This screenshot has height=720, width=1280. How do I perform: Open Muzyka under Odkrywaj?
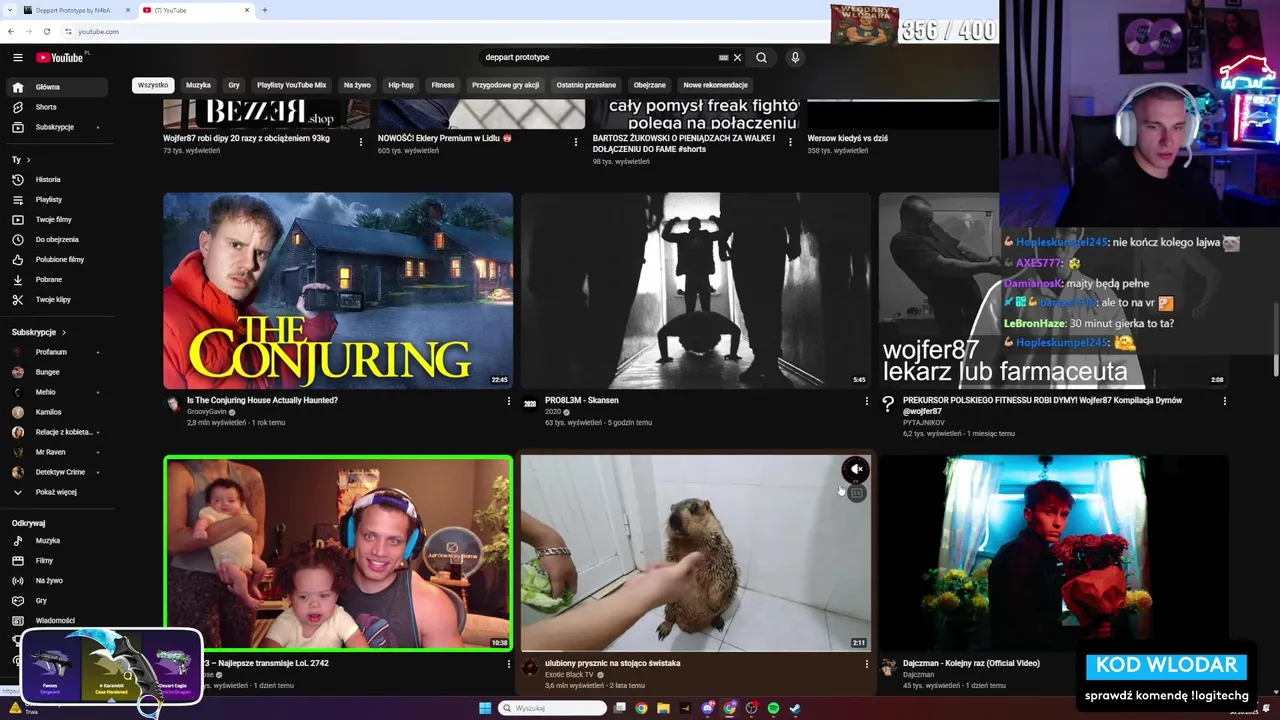[58, 541]
